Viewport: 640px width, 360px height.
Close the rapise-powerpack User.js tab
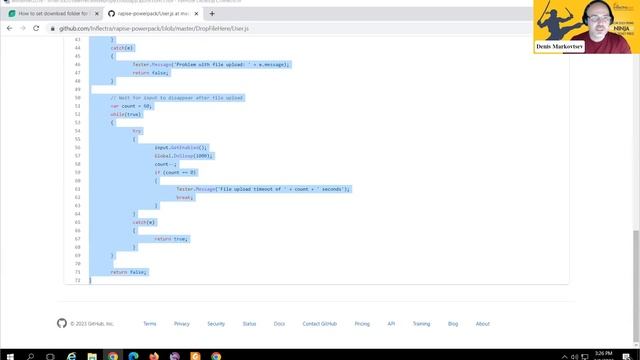pyautogui.click(x=196, y=13)
